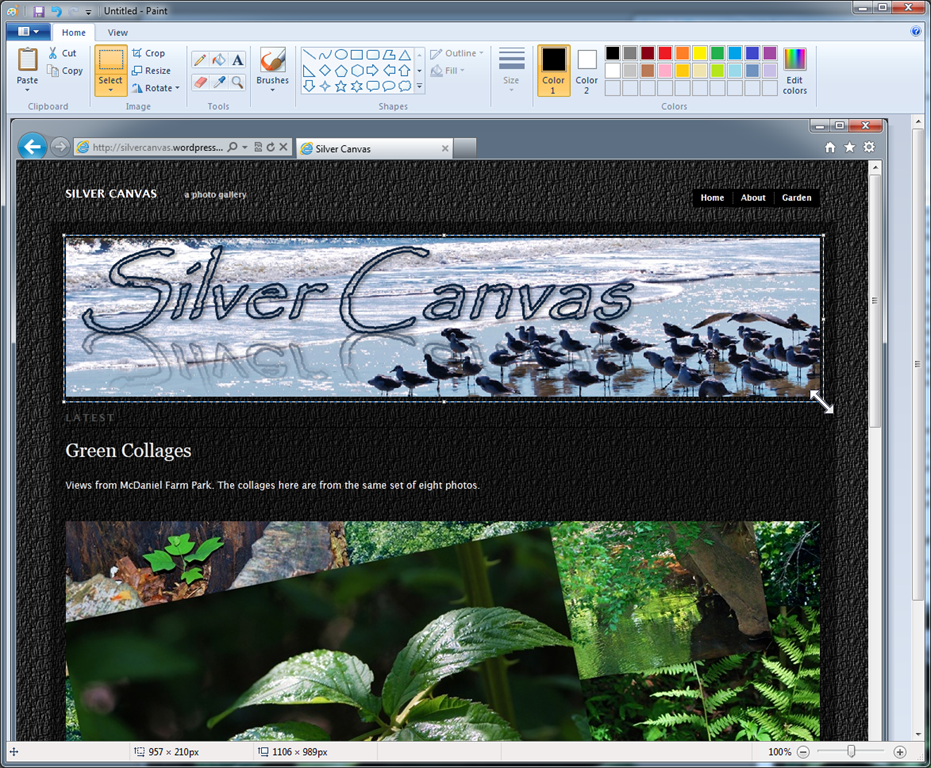Click the Resize button

(x=150, y=71)
